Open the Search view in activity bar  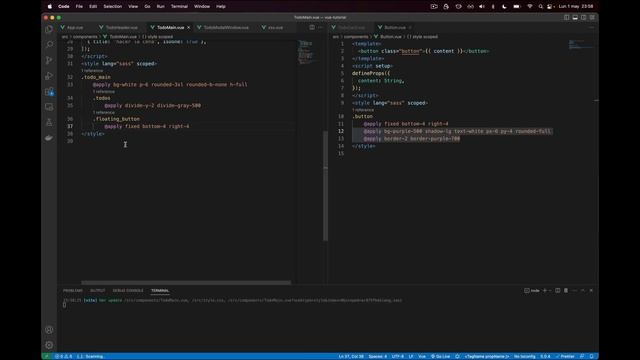[x=49, y=44]
